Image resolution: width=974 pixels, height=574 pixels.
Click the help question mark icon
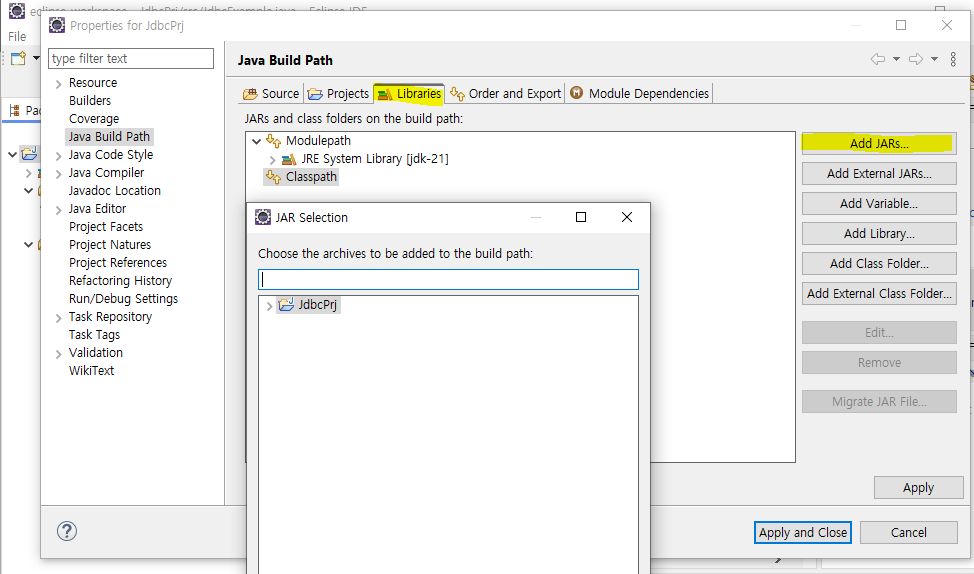coord(67,531)
